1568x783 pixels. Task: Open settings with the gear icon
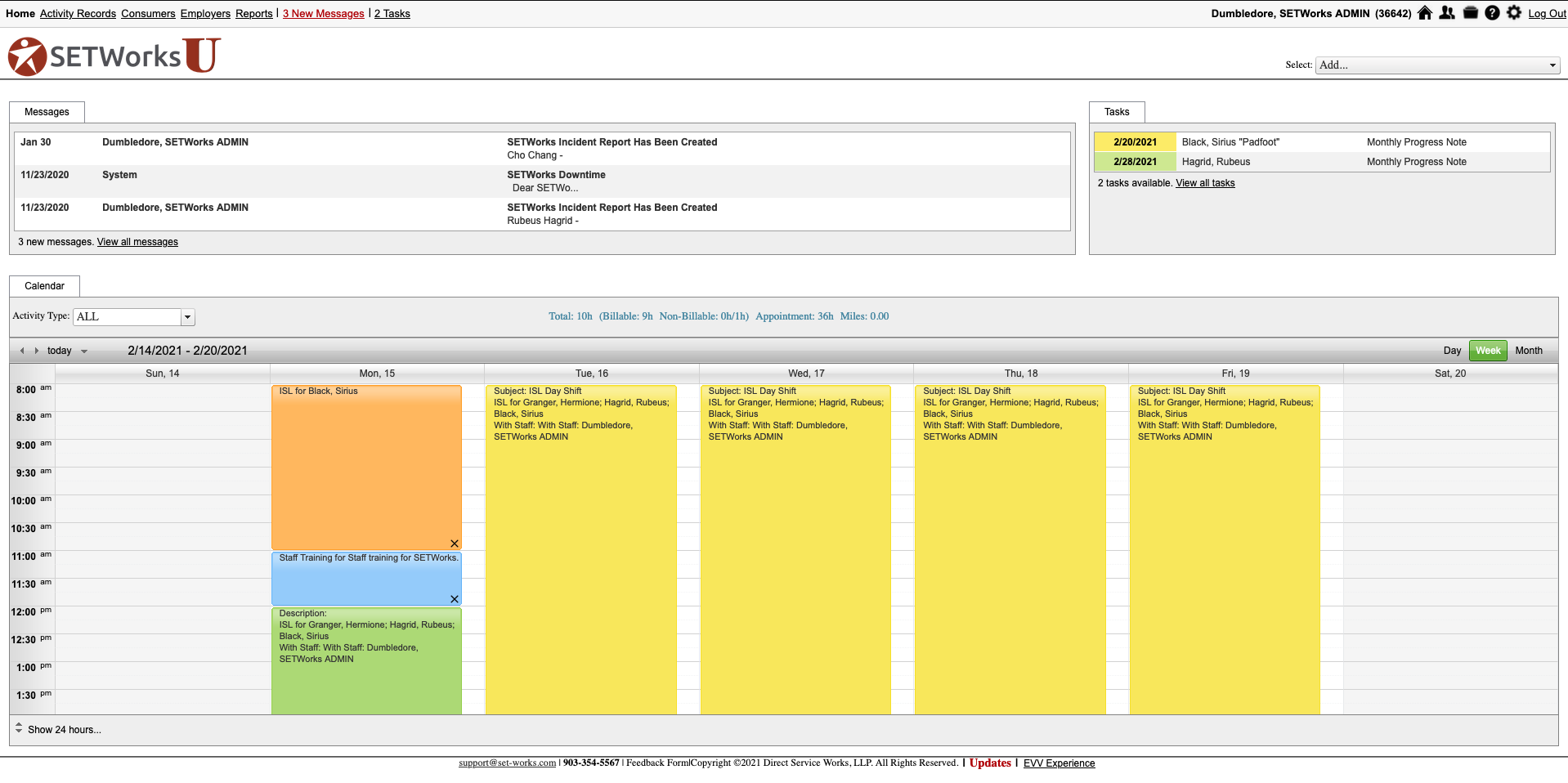[1514, 13]
